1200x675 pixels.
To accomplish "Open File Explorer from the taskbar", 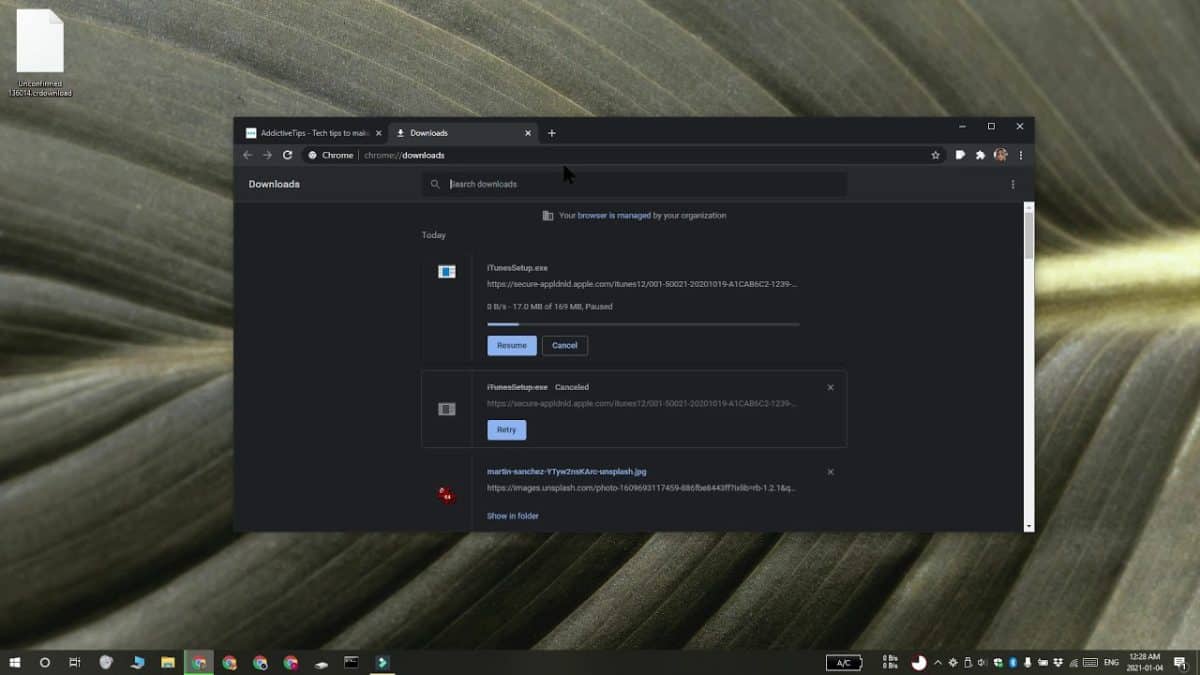I will (x=168, y=662).
